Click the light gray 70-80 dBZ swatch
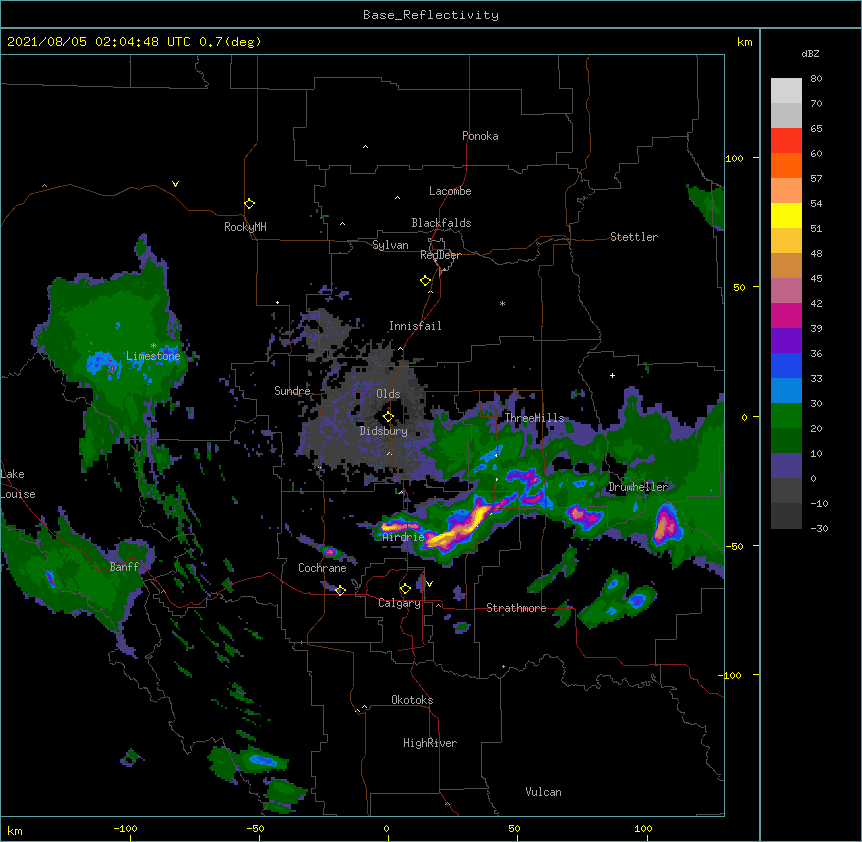 coord(786,90)
